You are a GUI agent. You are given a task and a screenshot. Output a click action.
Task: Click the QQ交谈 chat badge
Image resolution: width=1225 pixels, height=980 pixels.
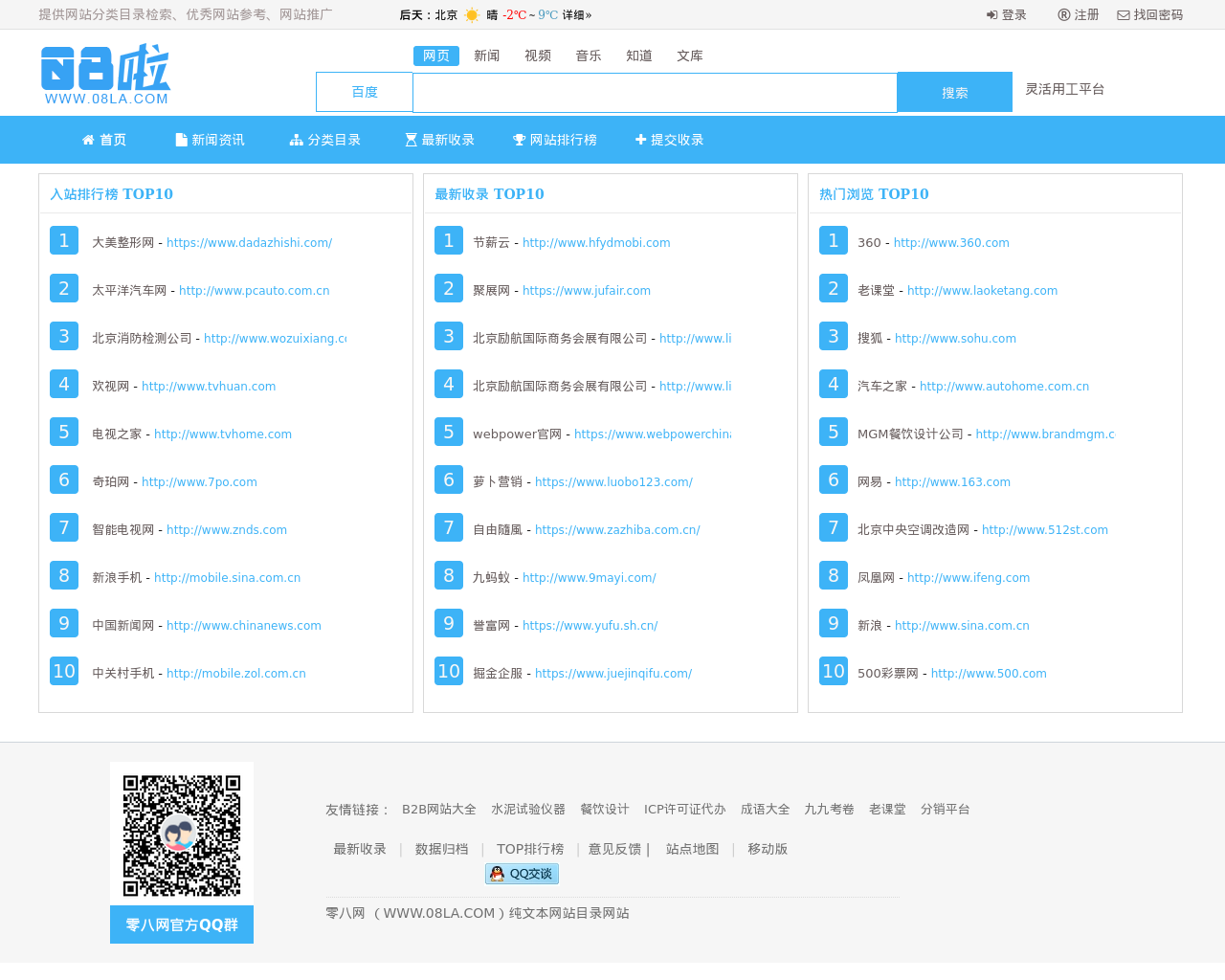pyautogui.click(x=522, y=874)
